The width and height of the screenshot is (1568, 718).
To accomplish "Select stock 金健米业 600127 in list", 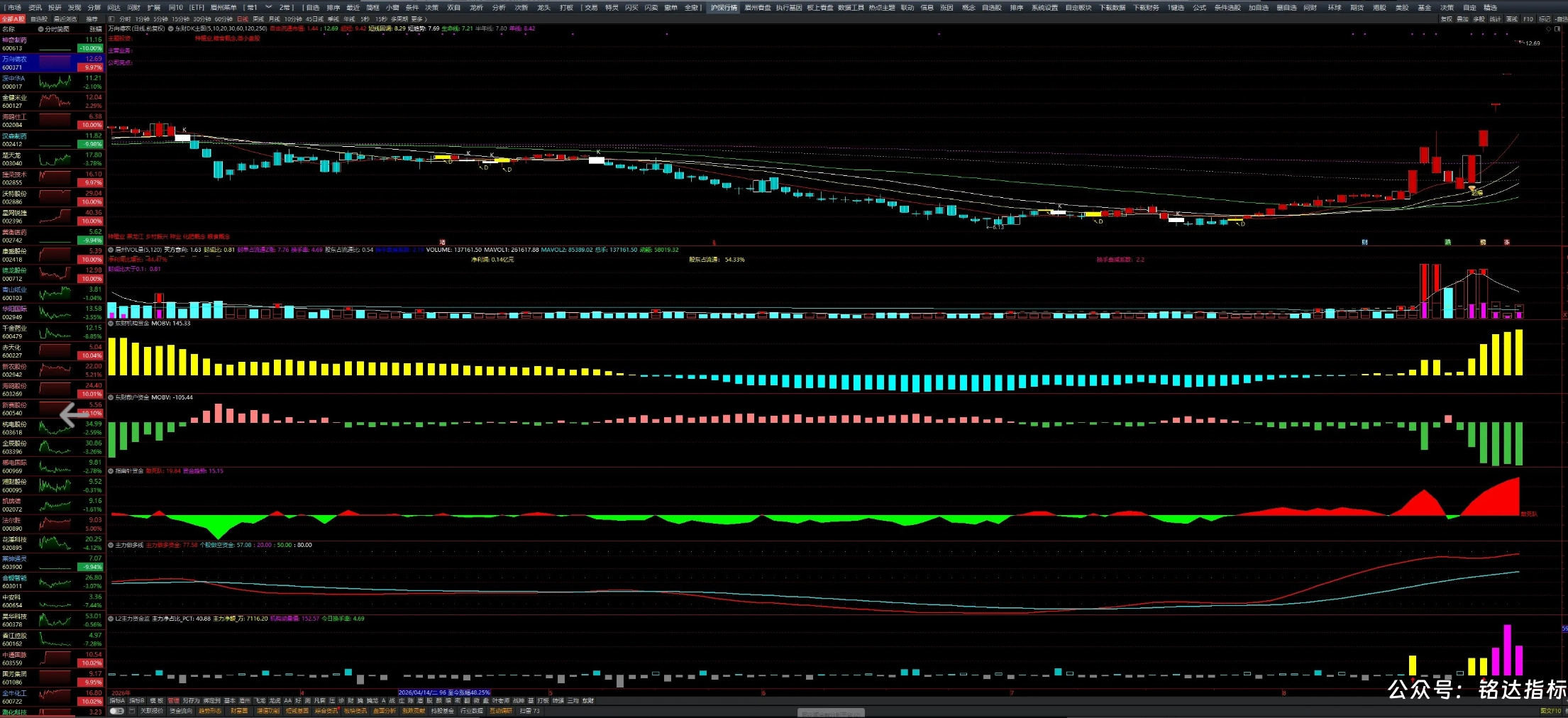I will click(x=53, y=101).
